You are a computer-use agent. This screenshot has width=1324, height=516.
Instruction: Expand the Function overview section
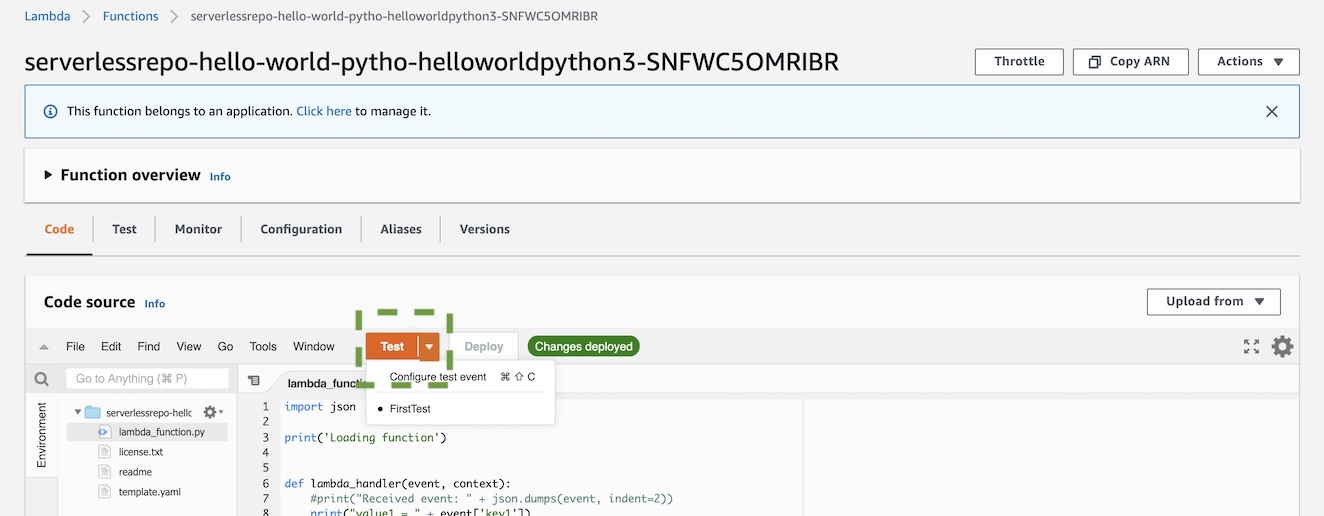point(48,175)
